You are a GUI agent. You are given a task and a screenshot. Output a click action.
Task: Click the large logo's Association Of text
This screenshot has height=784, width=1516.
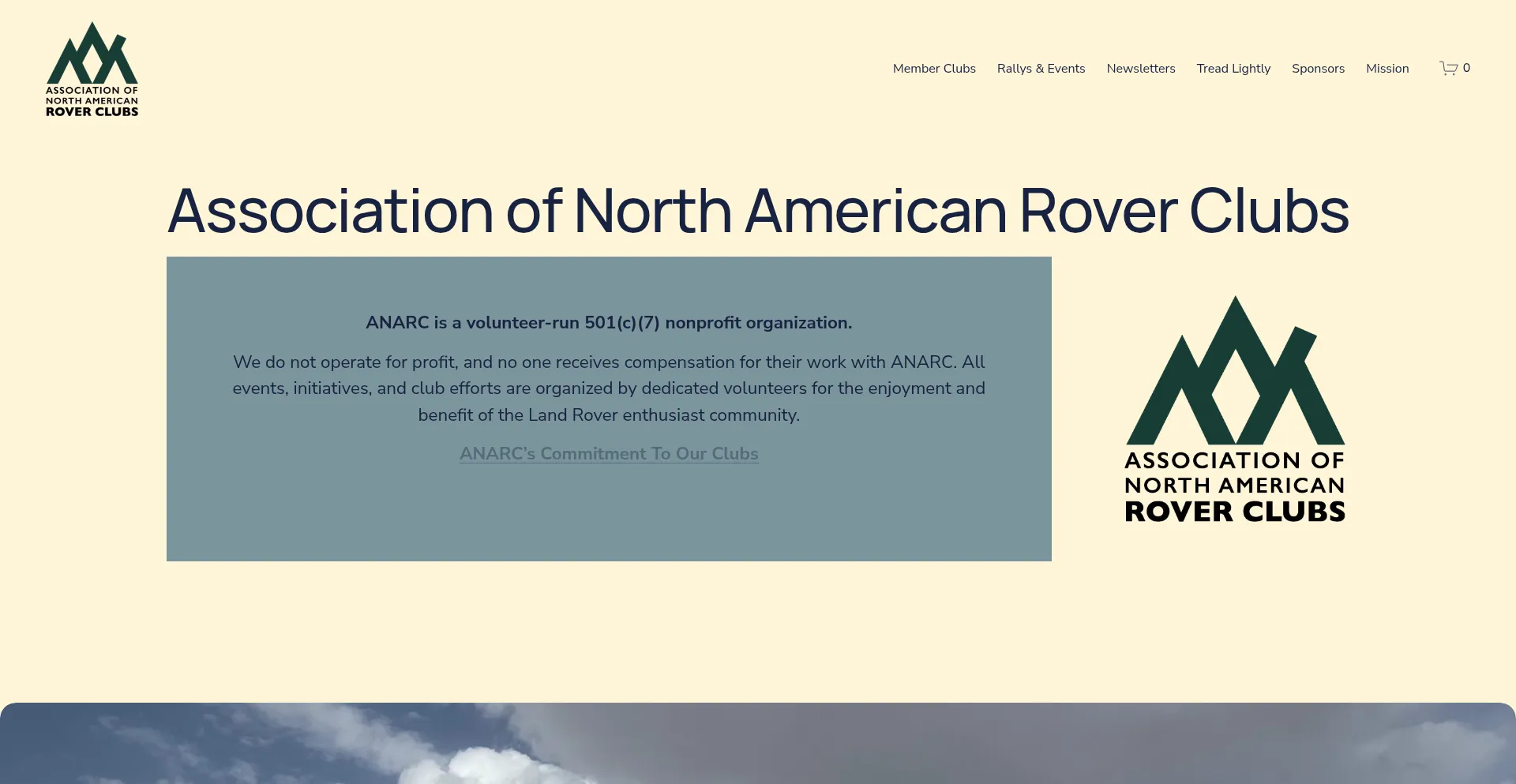[1235, 460]
